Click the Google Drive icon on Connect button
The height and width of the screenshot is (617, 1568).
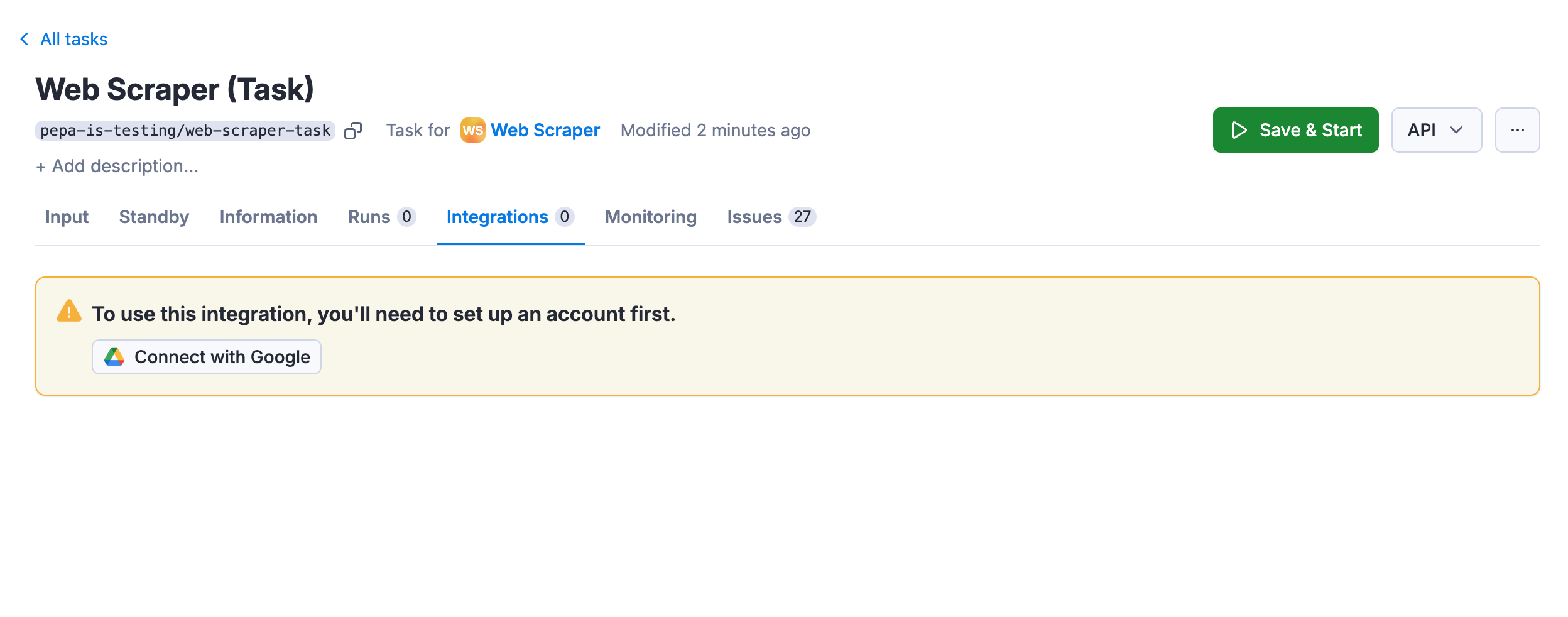(114, 356)
